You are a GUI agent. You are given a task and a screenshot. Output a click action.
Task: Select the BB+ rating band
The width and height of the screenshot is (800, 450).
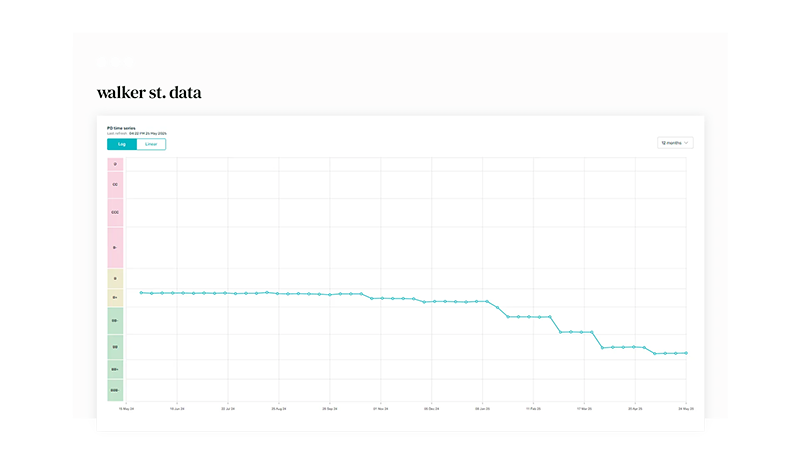(x=115, y=370)
